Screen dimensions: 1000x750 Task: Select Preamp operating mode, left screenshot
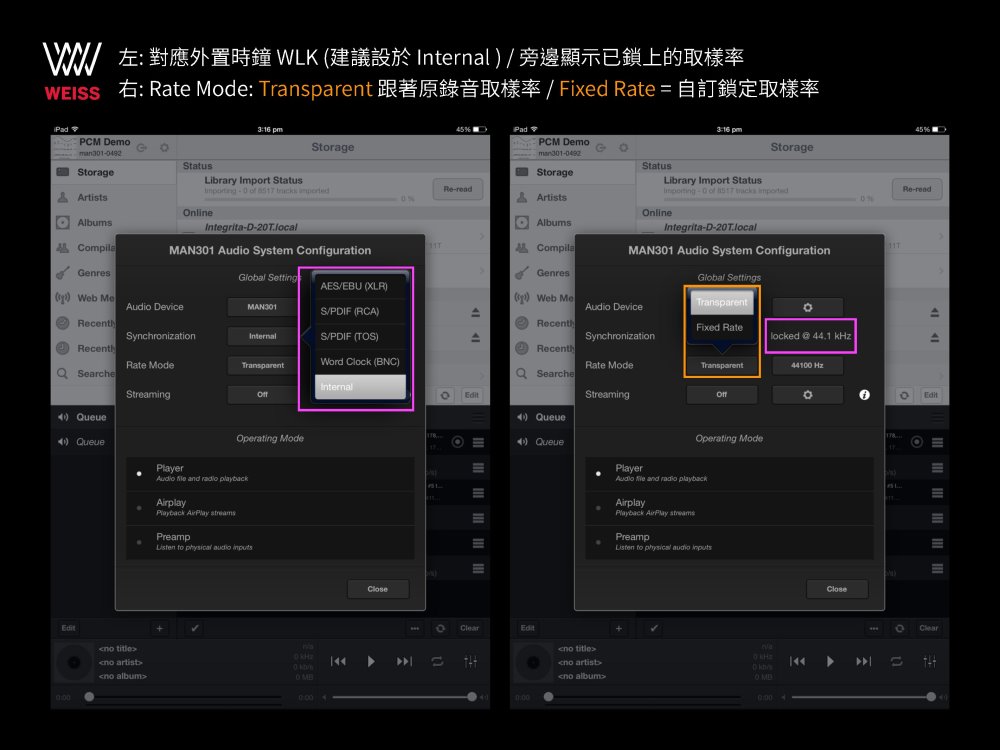270,542
